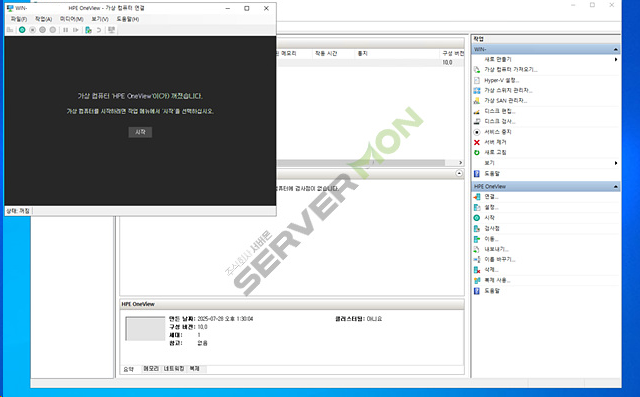This screenshot has height=397, width=640.
Task: Click 복제 사용 under HPE OneView actions
Action: 498,280
